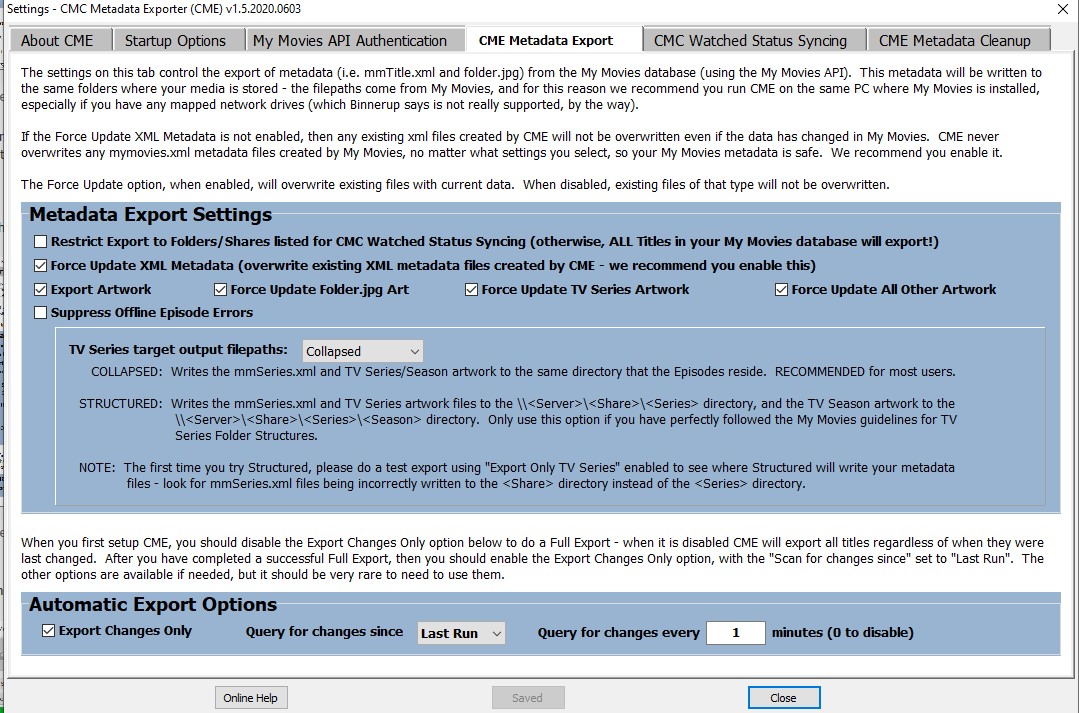Screen dimensions: 1079x713
Task: Click the STRUCTURED description label
Action: [120, 404]
